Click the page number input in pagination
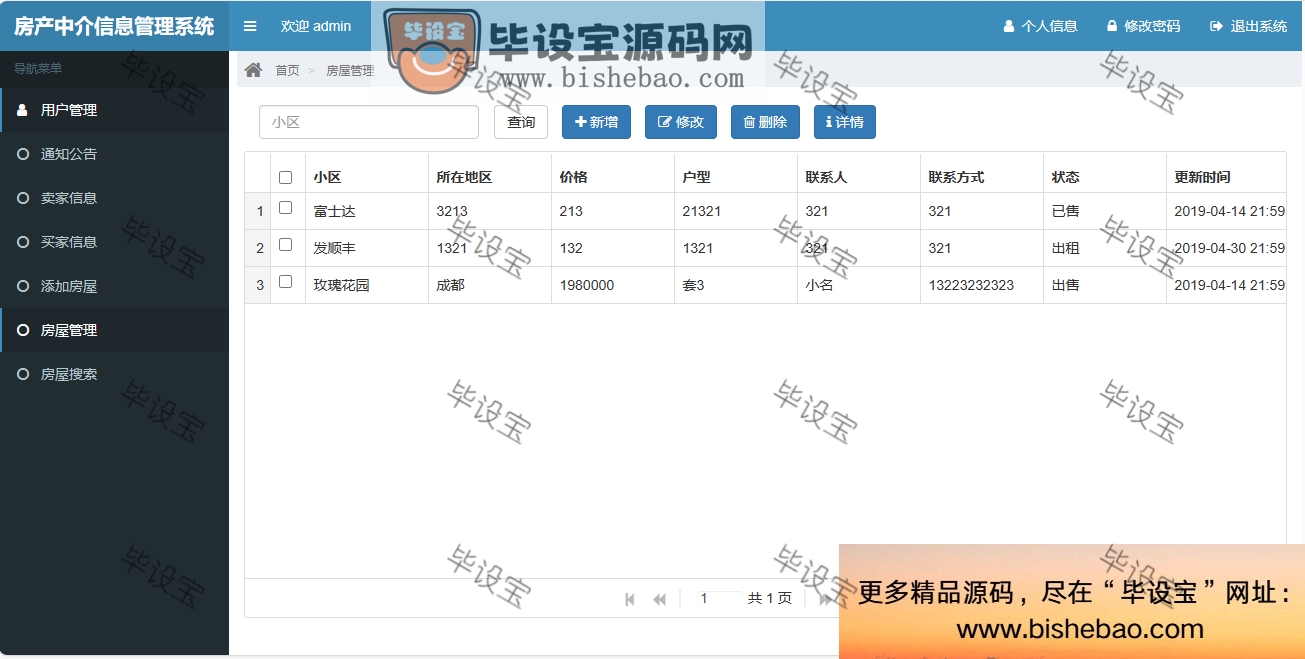 point(713,598)
